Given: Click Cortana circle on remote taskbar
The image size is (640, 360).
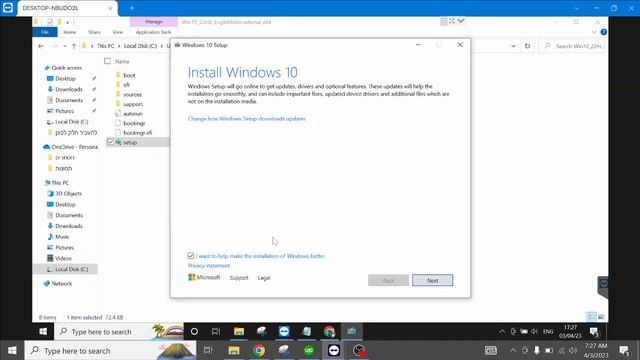Looking at the screenshot, I should (194, 331).
